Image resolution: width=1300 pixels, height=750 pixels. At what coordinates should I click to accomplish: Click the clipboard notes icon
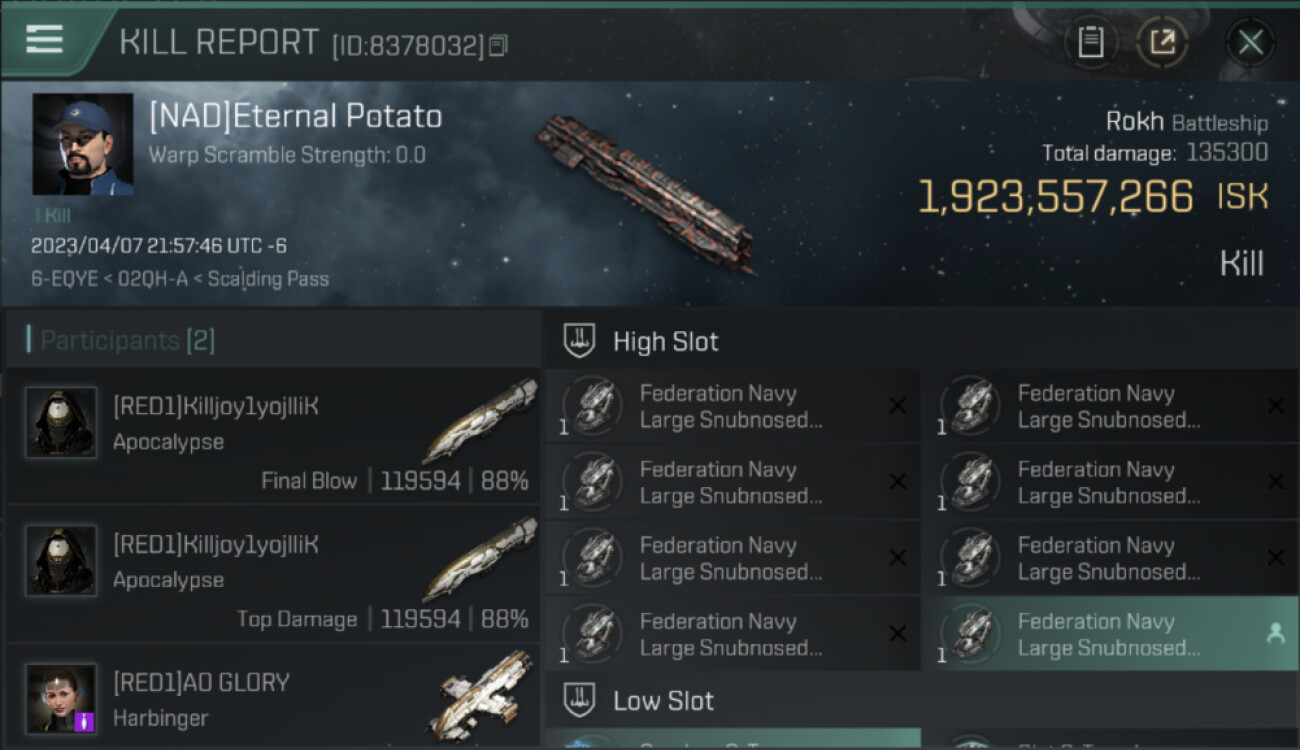click(1090, 42)
